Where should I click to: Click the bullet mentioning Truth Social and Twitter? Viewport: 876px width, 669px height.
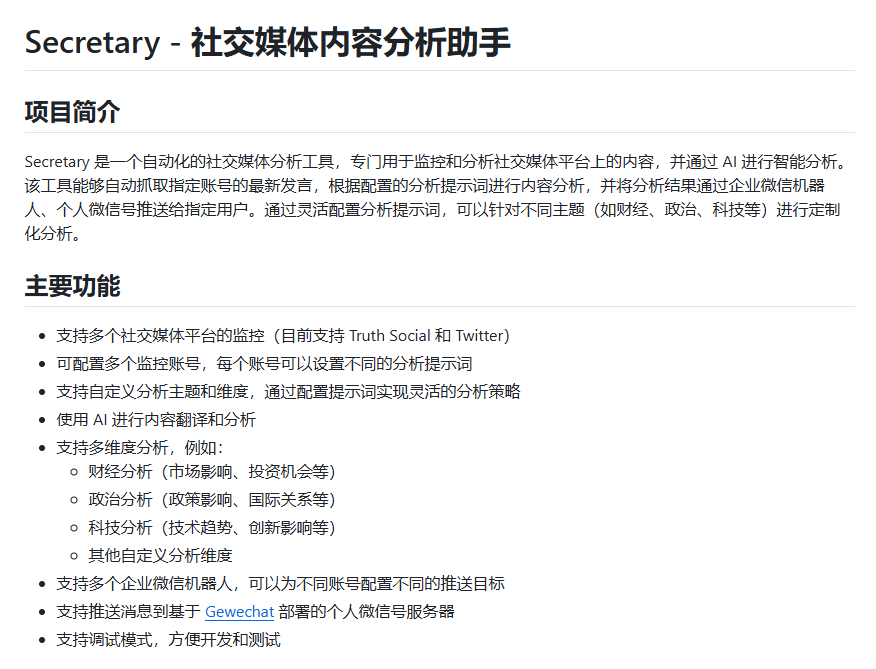point(283,336)
